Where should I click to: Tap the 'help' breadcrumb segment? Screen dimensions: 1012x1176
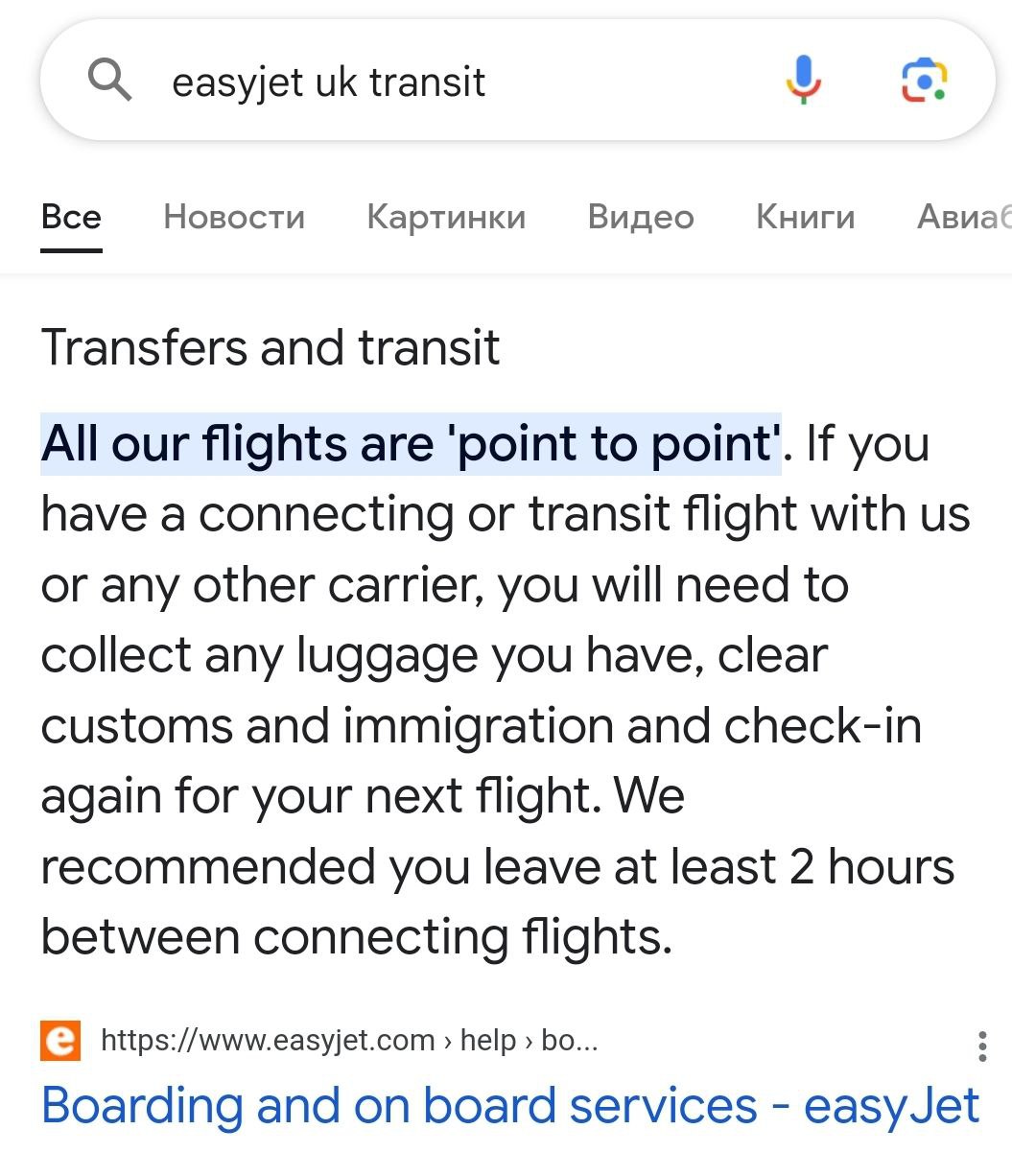pyautogui.click(x=487, y=1041)
